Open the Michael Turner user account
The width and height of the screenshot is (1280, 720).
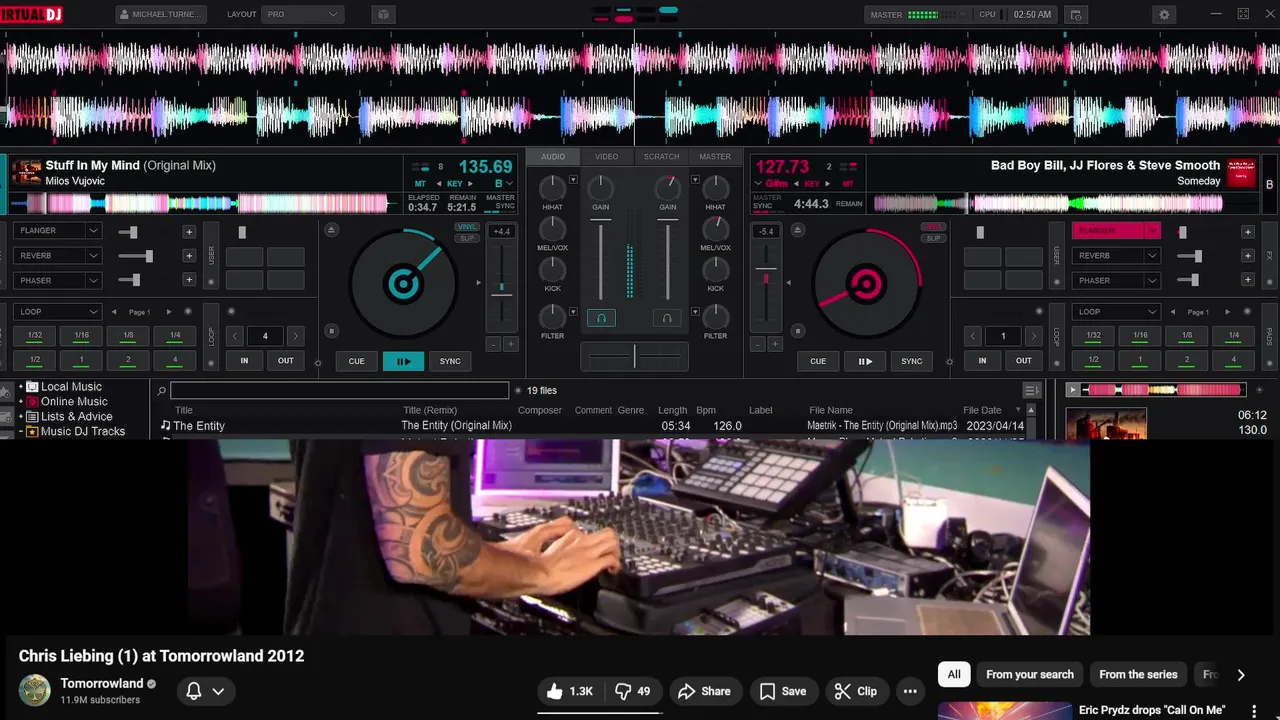click(x=160, y=15)
